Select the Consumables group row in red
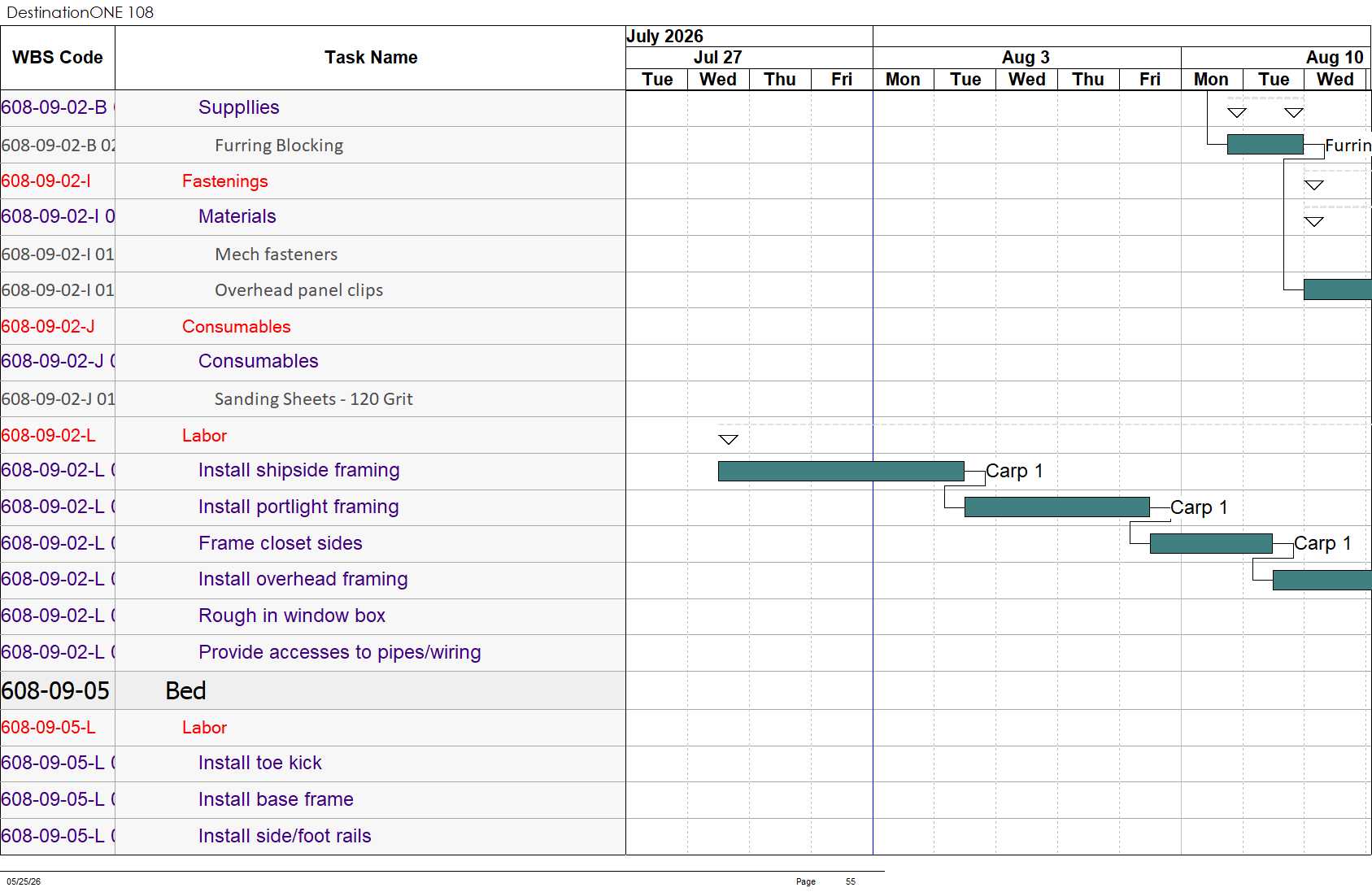The width and height of the screenshot is (1372, 892). pos(313,326)
